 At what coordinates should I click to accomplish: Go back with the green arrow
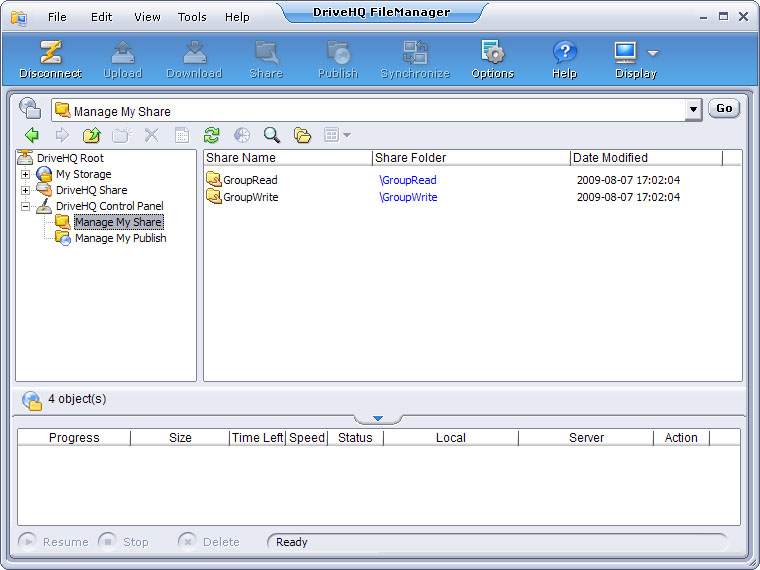(x=32, y=135)
